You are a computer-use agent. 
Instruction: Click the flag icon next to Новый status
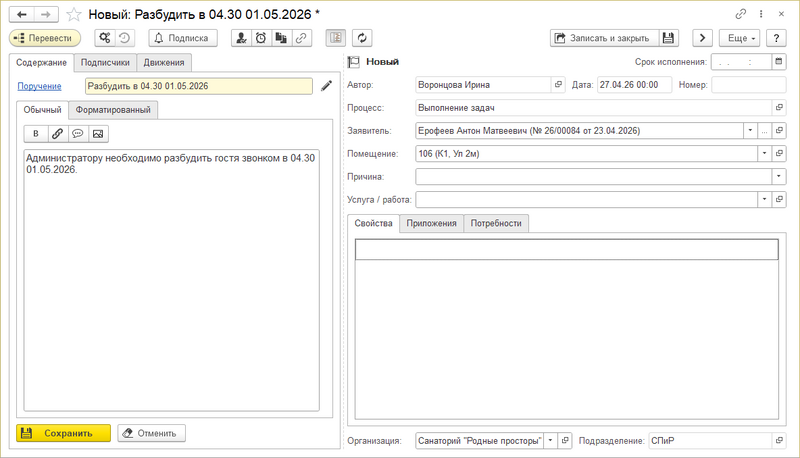[x=354, y=62]
